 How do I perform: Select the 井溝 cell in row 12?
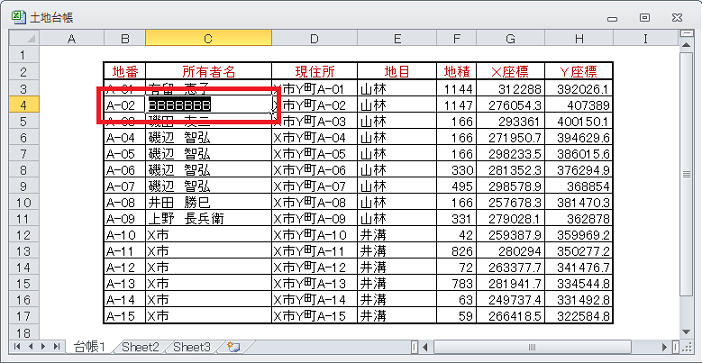click(x=397, y=235)
